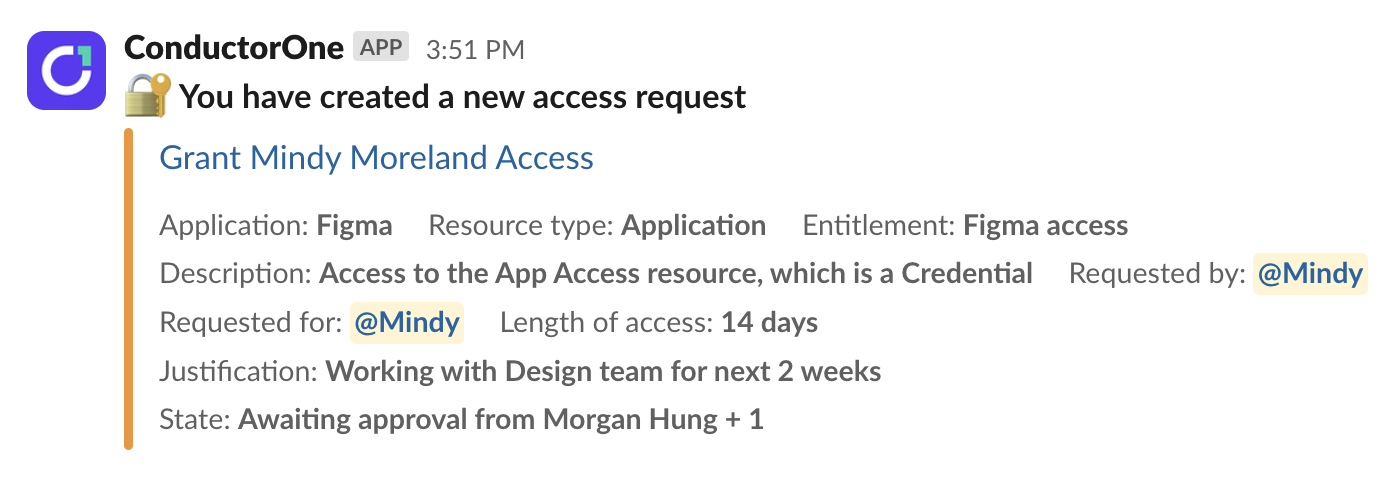Open the Grant Mindy Moreland Access link
The height and width of the screenshot is (480, 1394).
377,157
